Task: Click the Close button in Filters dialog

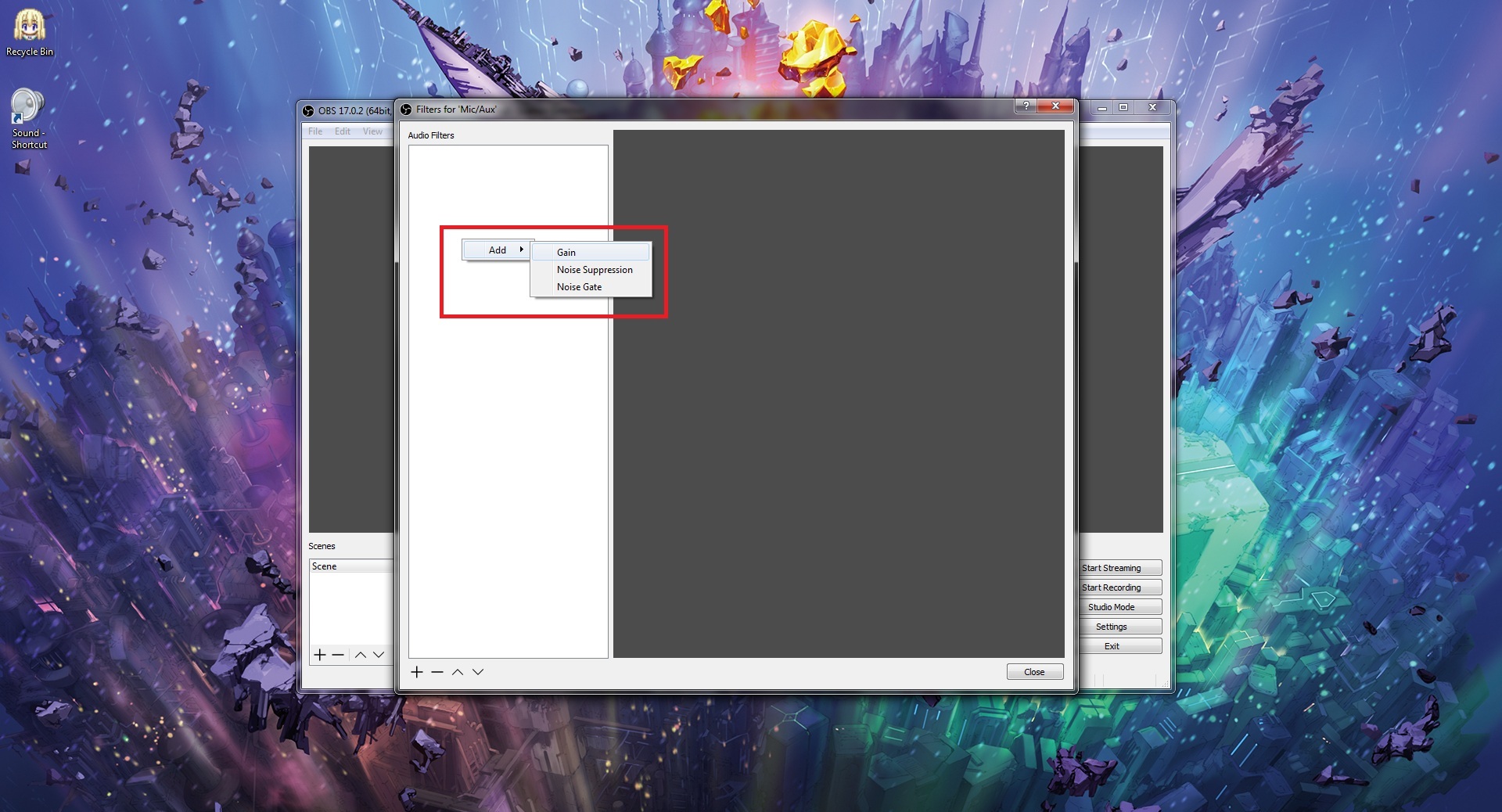Action: click(1034, 672)
